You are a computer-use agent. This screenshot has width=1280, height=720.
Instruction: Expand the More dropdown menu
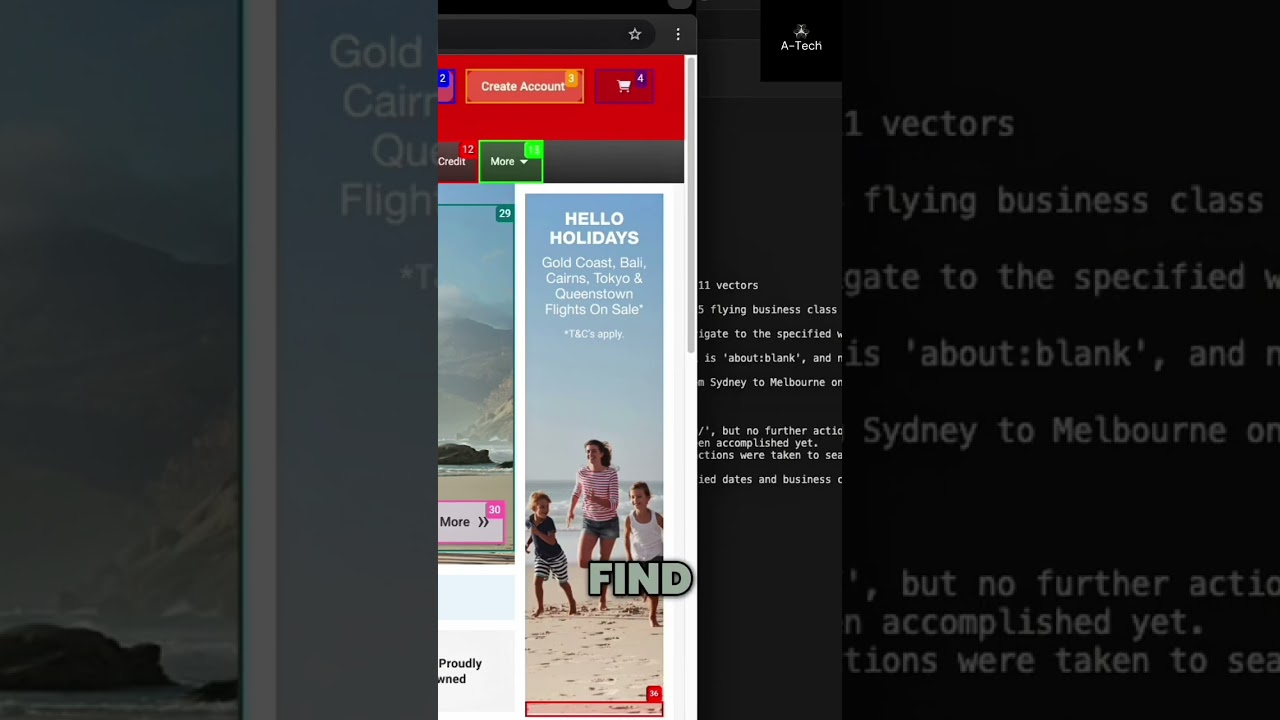point(510,161)
